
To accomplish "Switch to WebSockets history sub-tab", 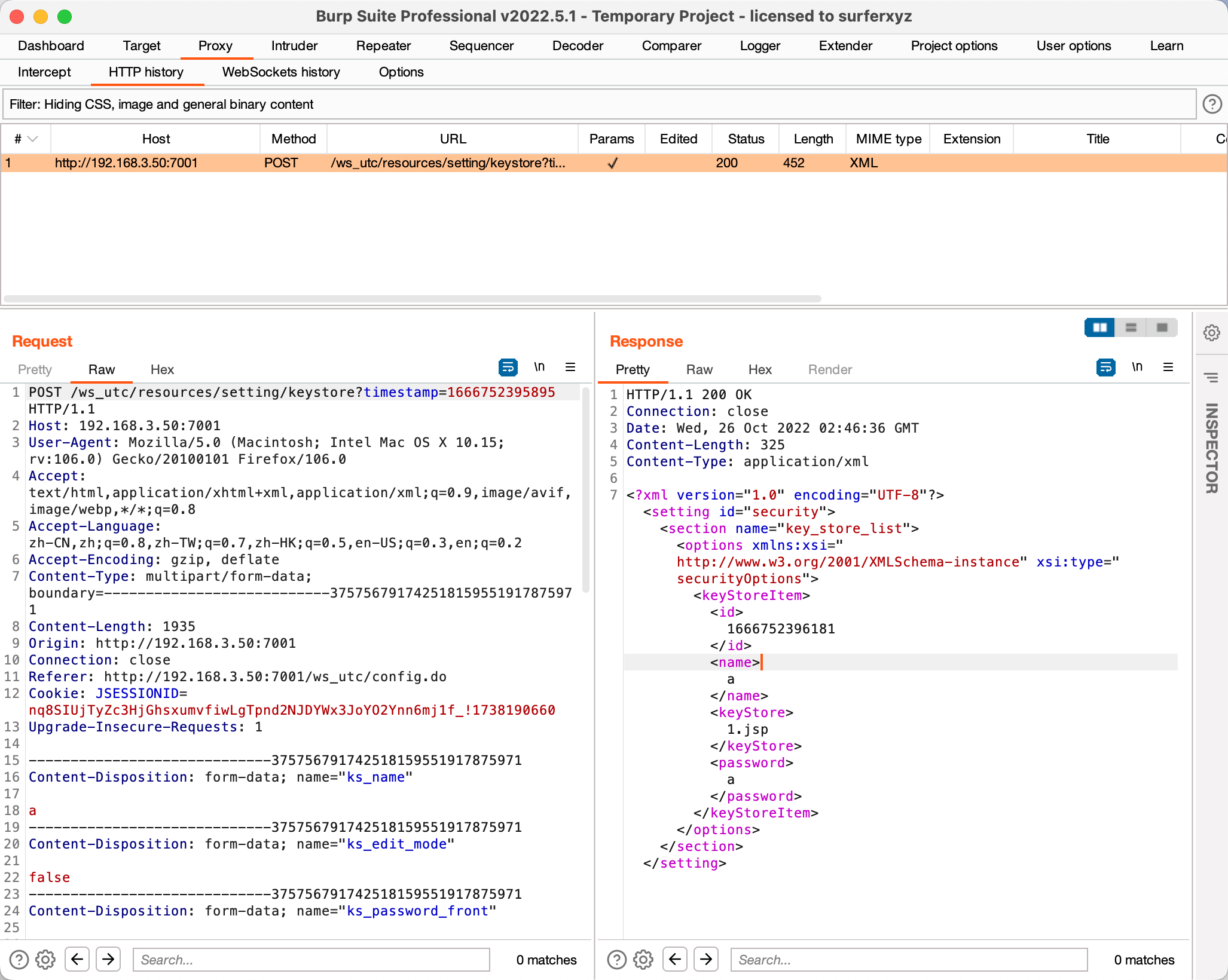I will tap(281, 72).
